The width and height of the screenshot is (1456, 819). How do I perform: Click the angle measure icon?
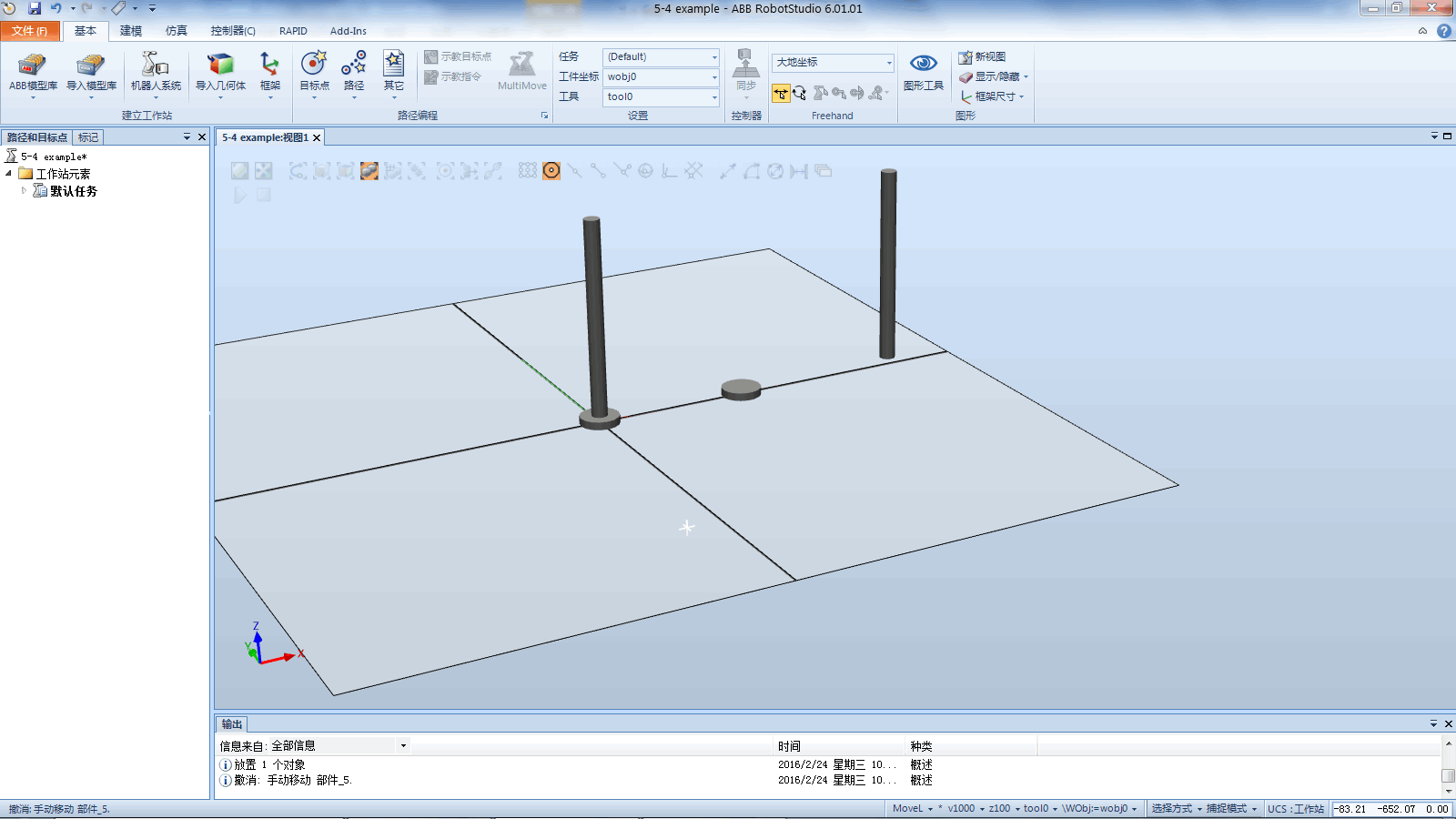[751, 171]
